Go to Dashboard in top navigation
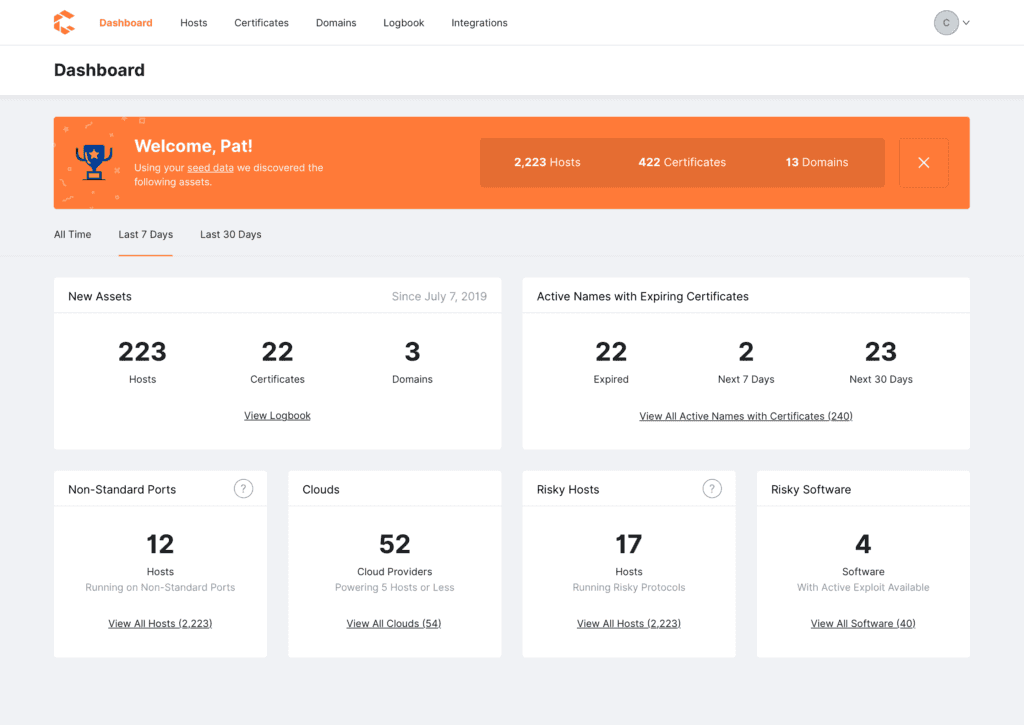Image resolution: width=1024 pixels, height=725 pixels. click(126, 23)
